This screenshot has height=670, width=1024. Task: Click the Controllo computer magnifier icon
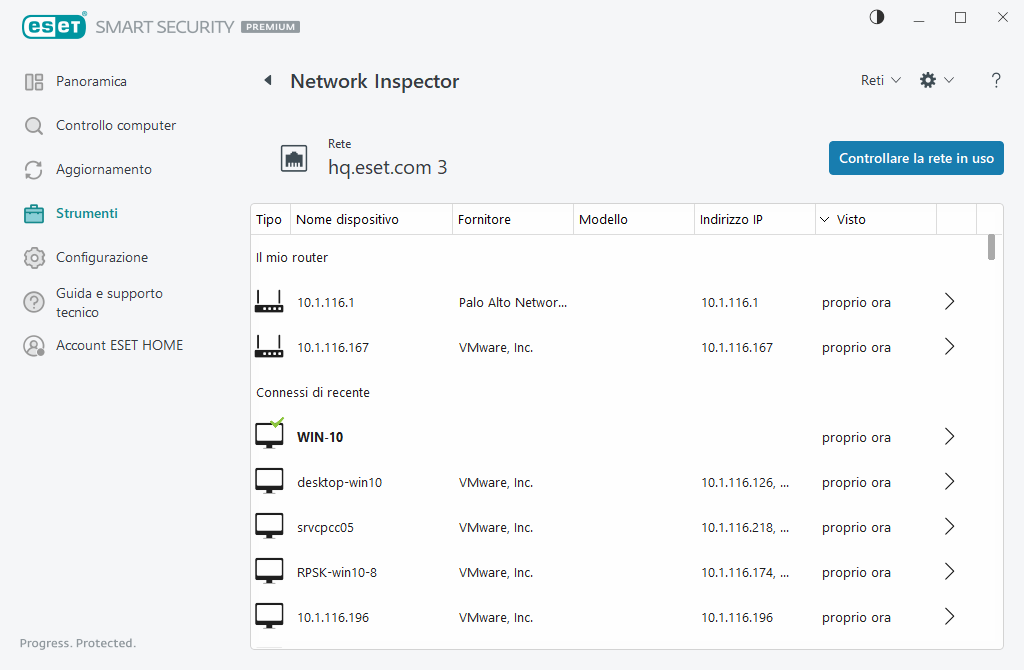pos(34,125)
